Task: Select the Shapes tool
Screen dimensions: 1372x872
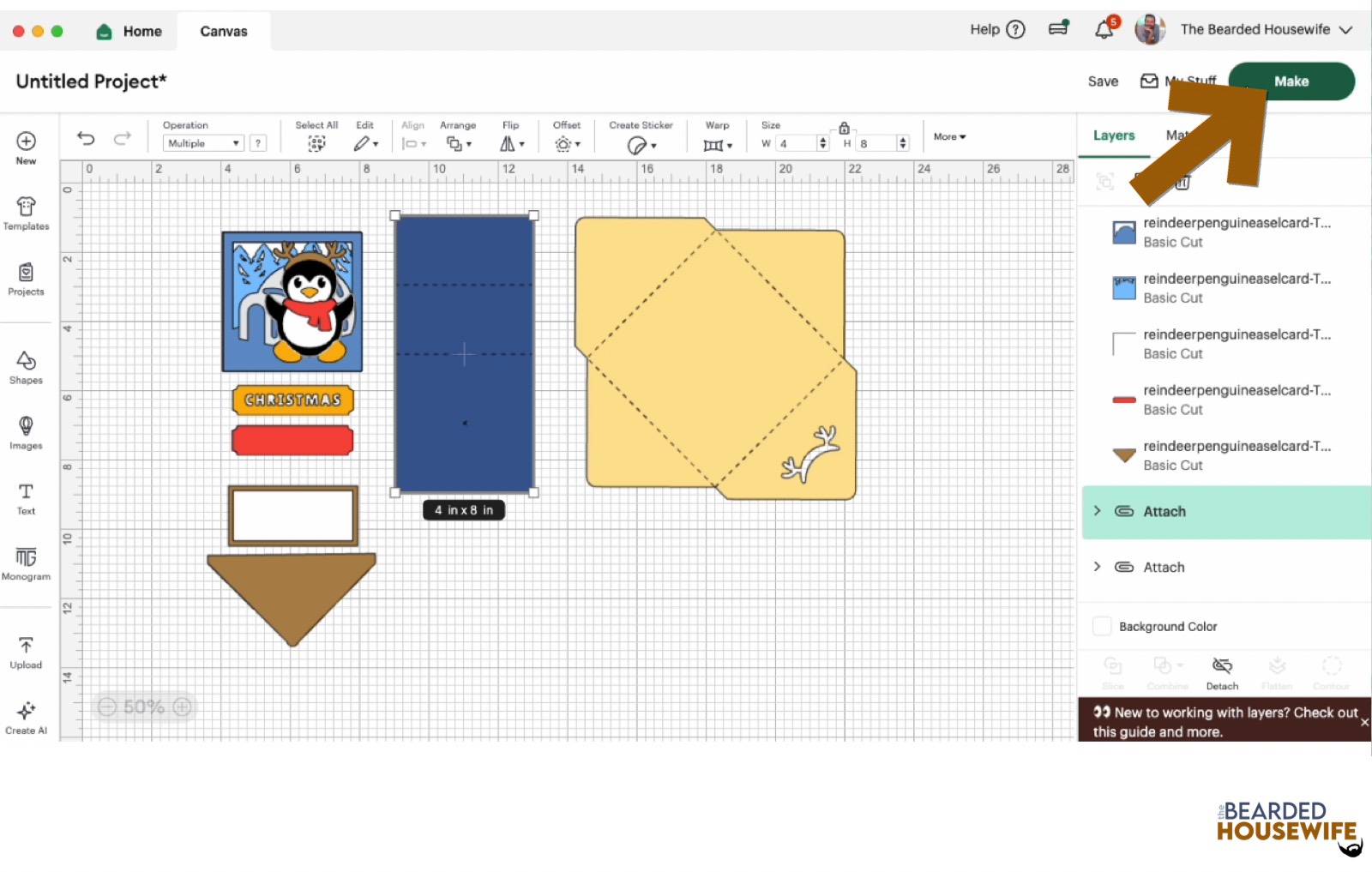Action: [x=26, y=367]
